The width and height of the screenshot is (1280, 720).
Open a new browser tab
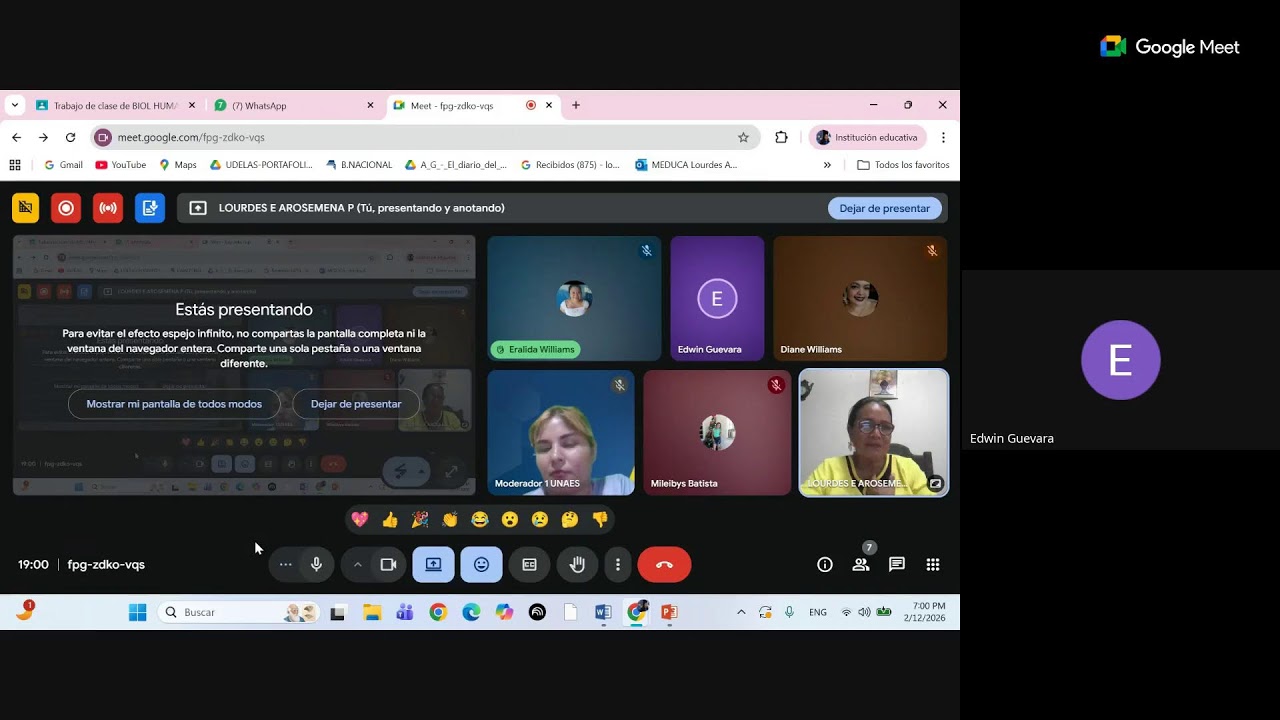576,105
